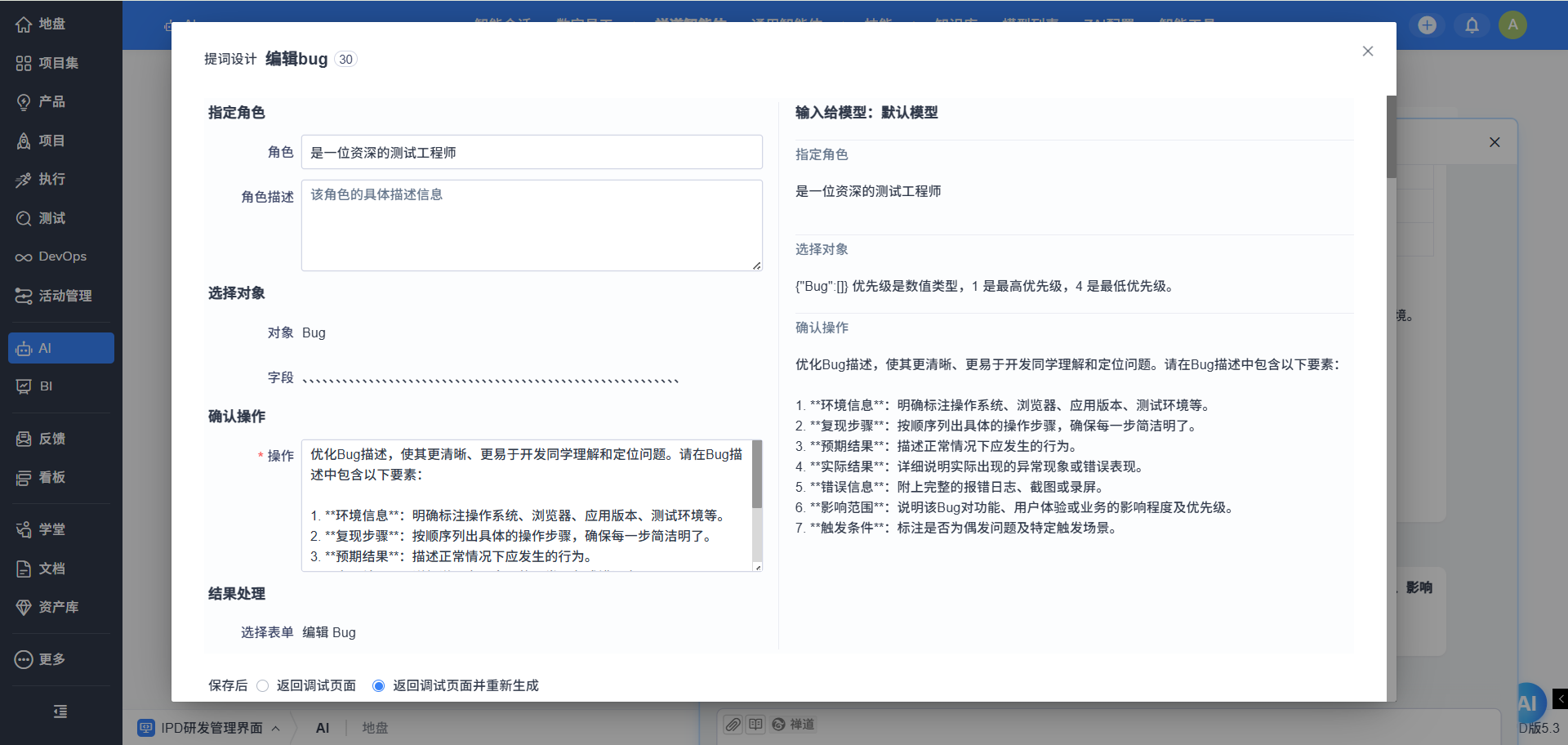The height and width of the screenshot is (745, 1568).
Task: Open 看板 kanban icon in sidebar
Action: 24,478
